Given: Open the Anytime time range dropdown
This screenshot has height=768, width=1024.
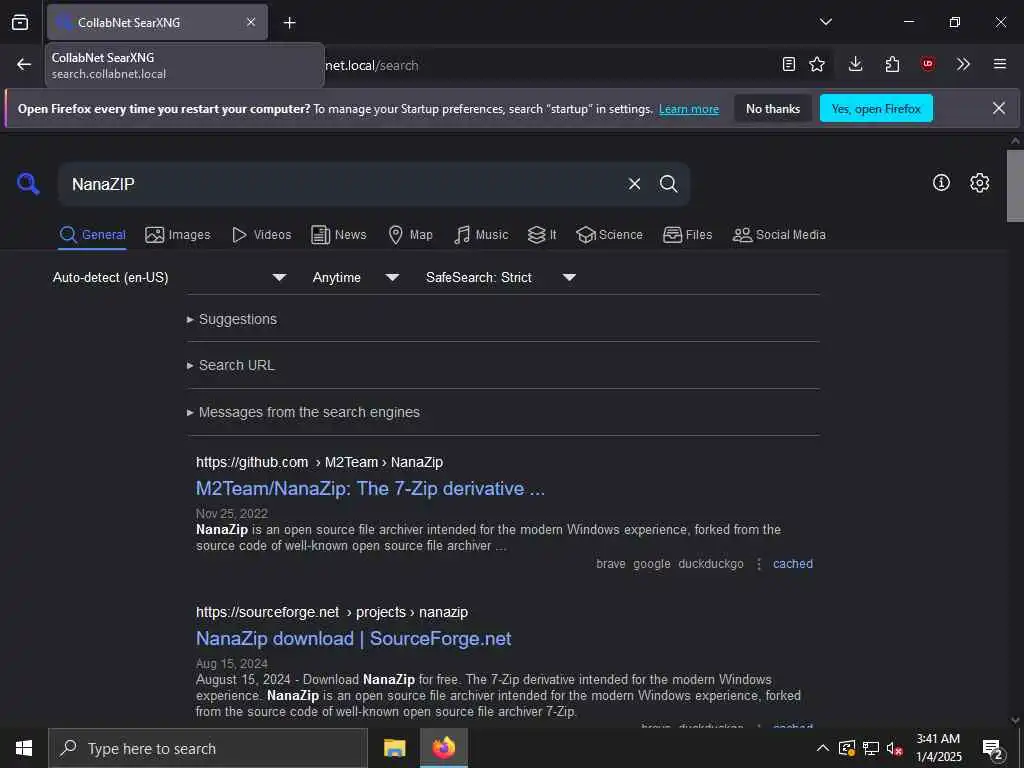Looking at the screenshot, I should (356, 278).
